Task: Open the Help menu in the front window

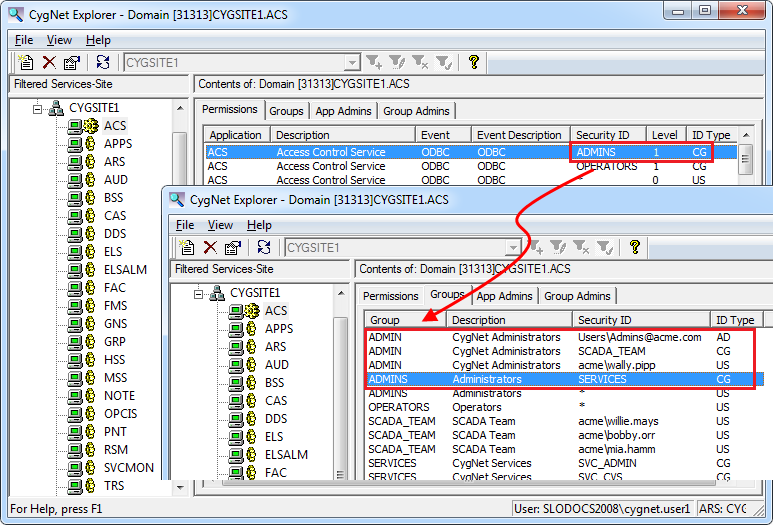Action: tap(259, 225)
